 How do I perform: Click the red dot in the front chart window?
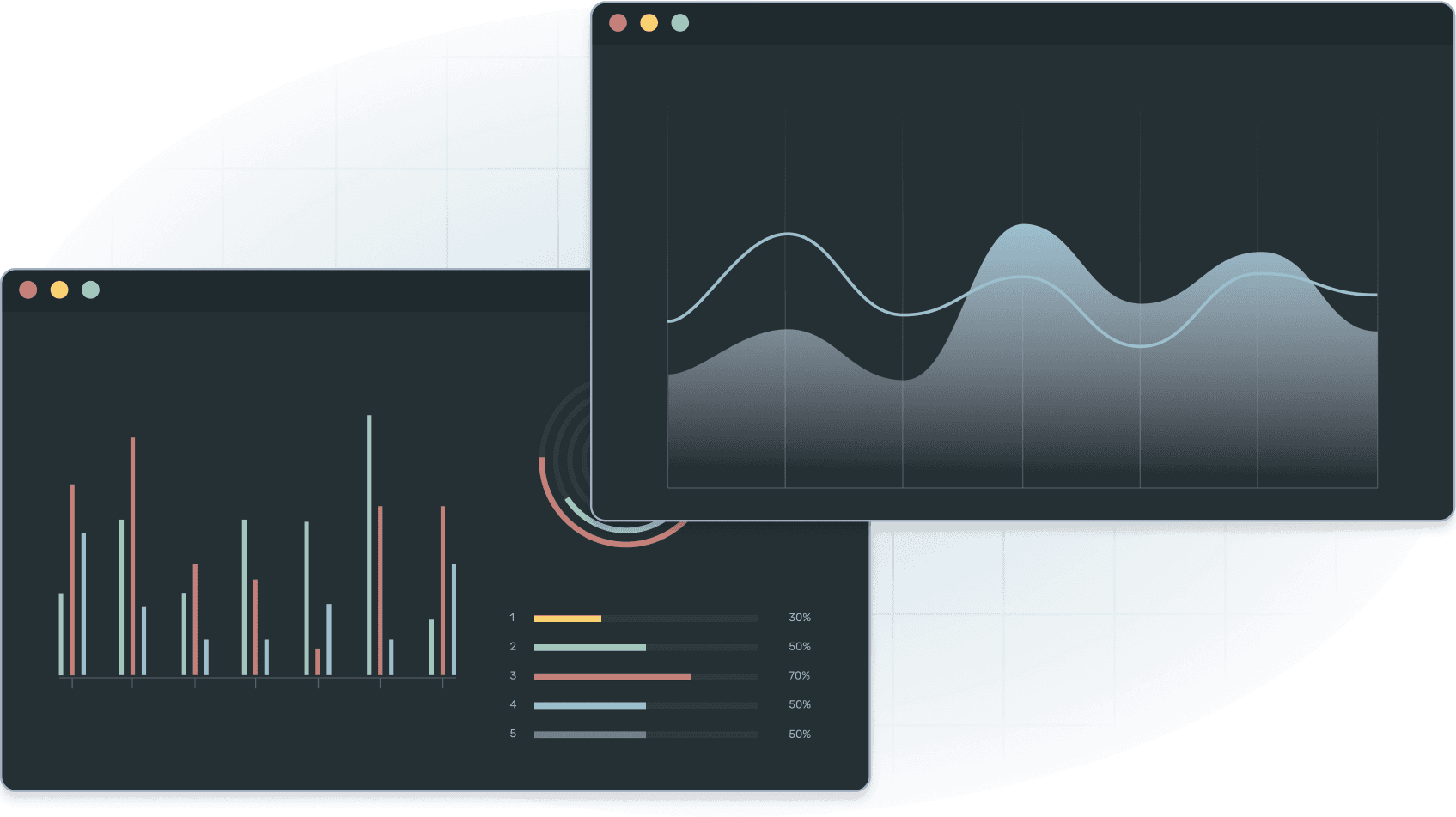pos(618,23)
